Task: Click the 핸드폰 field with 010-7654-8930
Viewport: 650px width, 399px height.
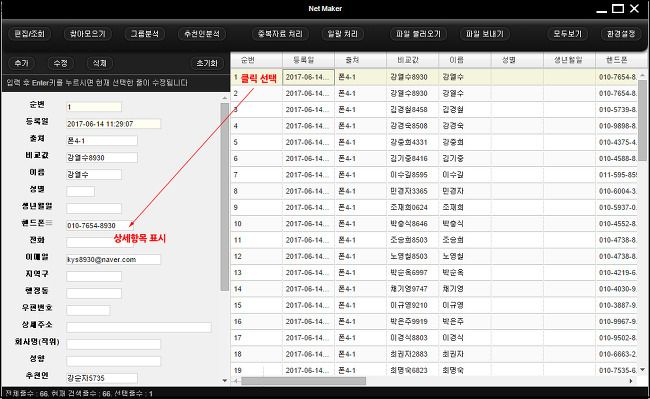Action: [x=99, y=225]
